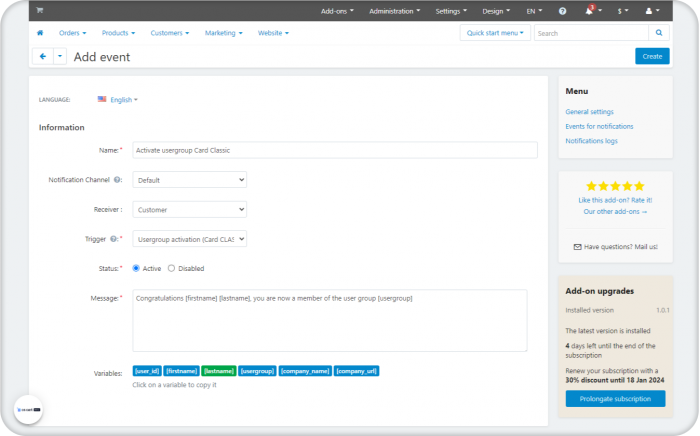Open the Orders menu
This screenshot has height=436, width=700.
pos(72,33)
